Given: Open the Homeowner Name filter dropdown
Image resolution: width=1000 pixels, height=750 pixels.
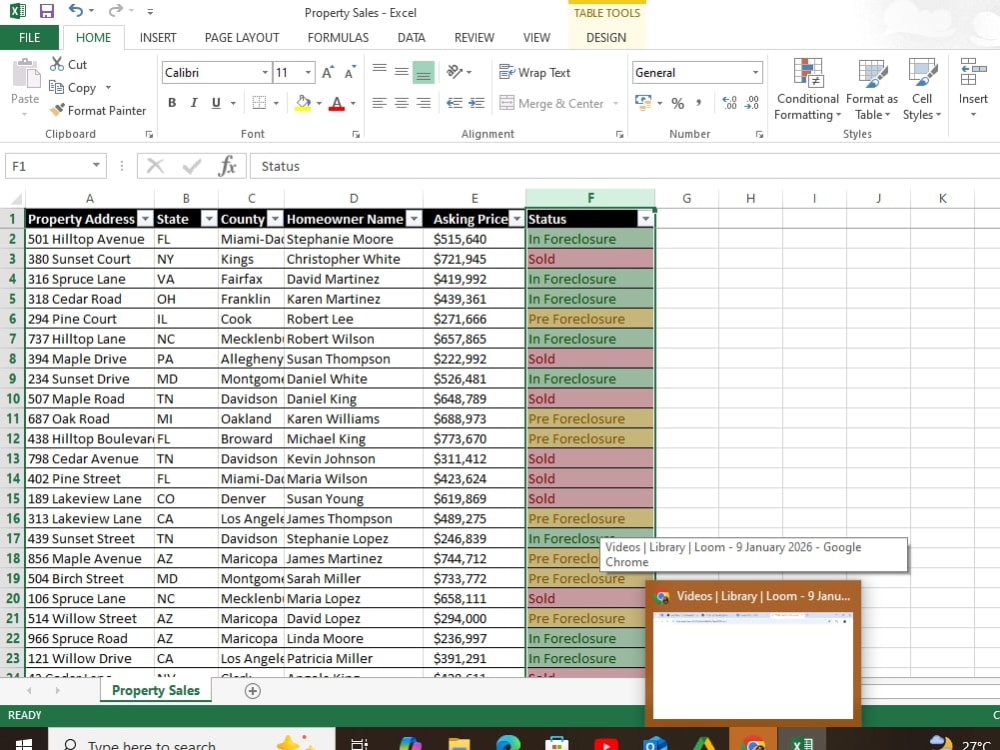Looking at the screenshot, I should click(415, 219).
